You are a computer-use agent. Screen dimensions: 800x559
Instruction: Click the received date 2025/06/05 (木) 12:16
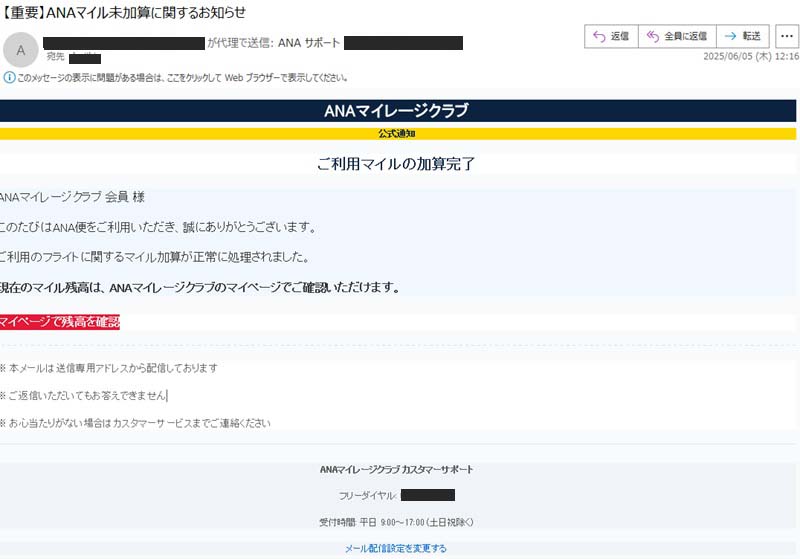(751, 57)
